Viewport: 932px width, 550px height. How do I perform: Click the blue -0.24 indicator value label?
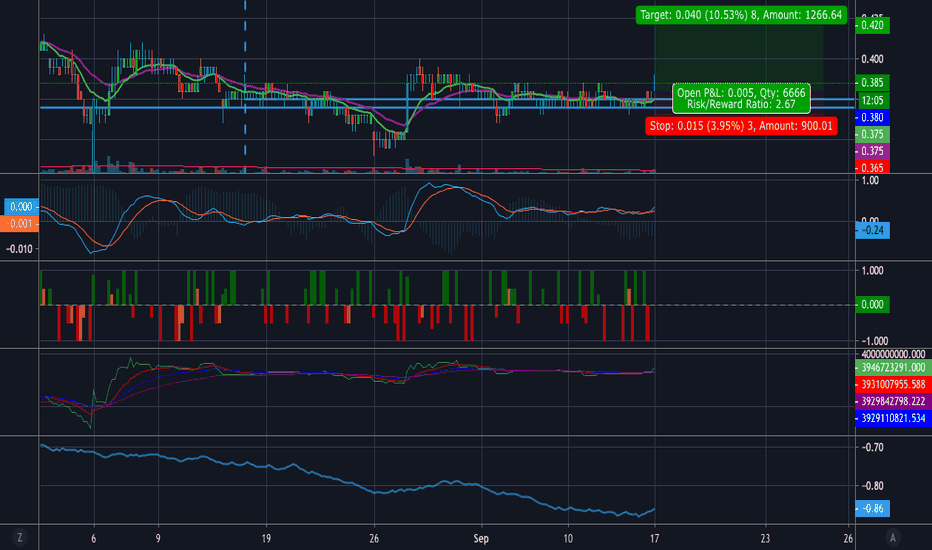(x=872, y=230)
